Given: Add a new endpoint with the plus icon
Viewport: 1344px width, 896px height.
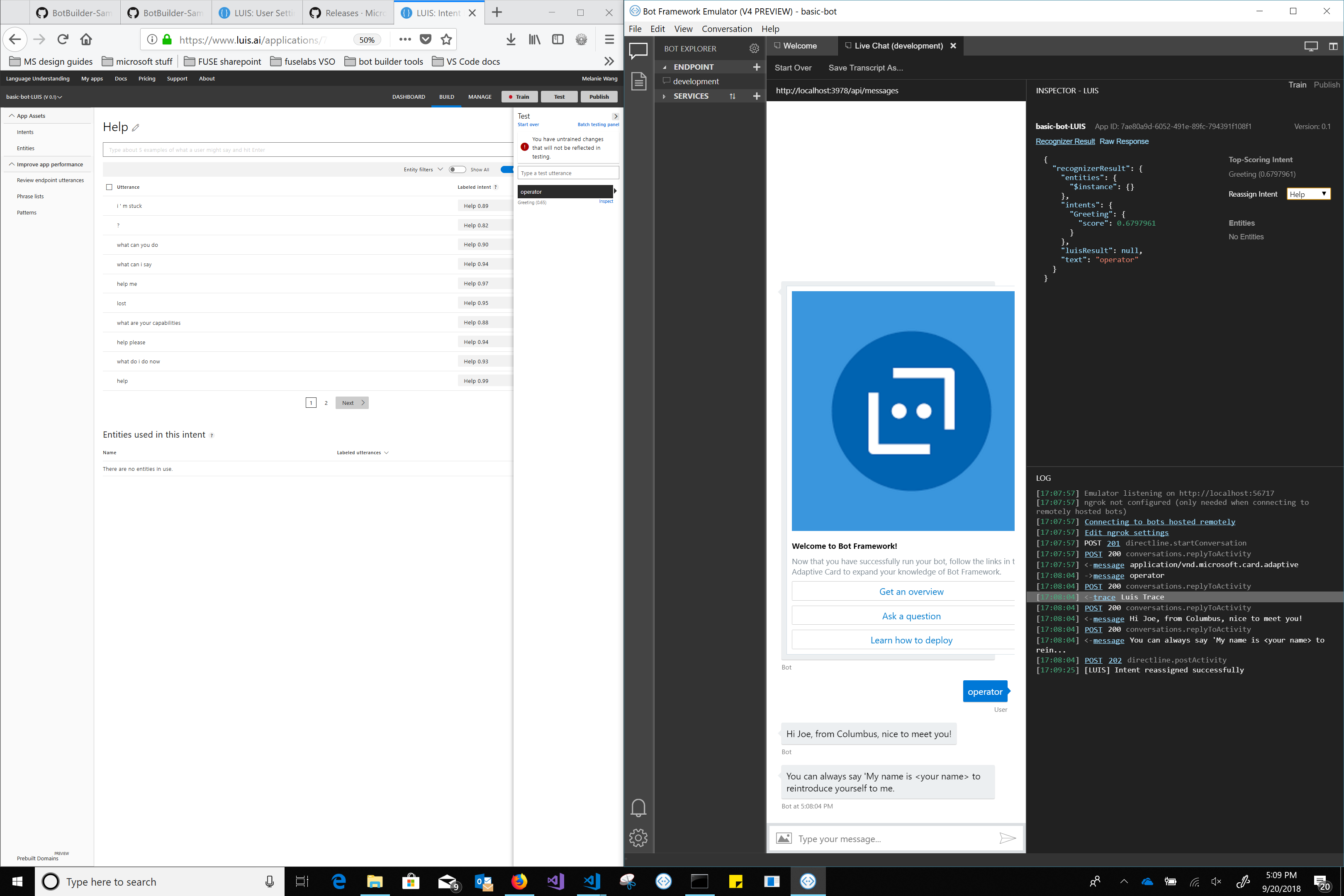Looking at the screenshot, I should click(757, 67).
